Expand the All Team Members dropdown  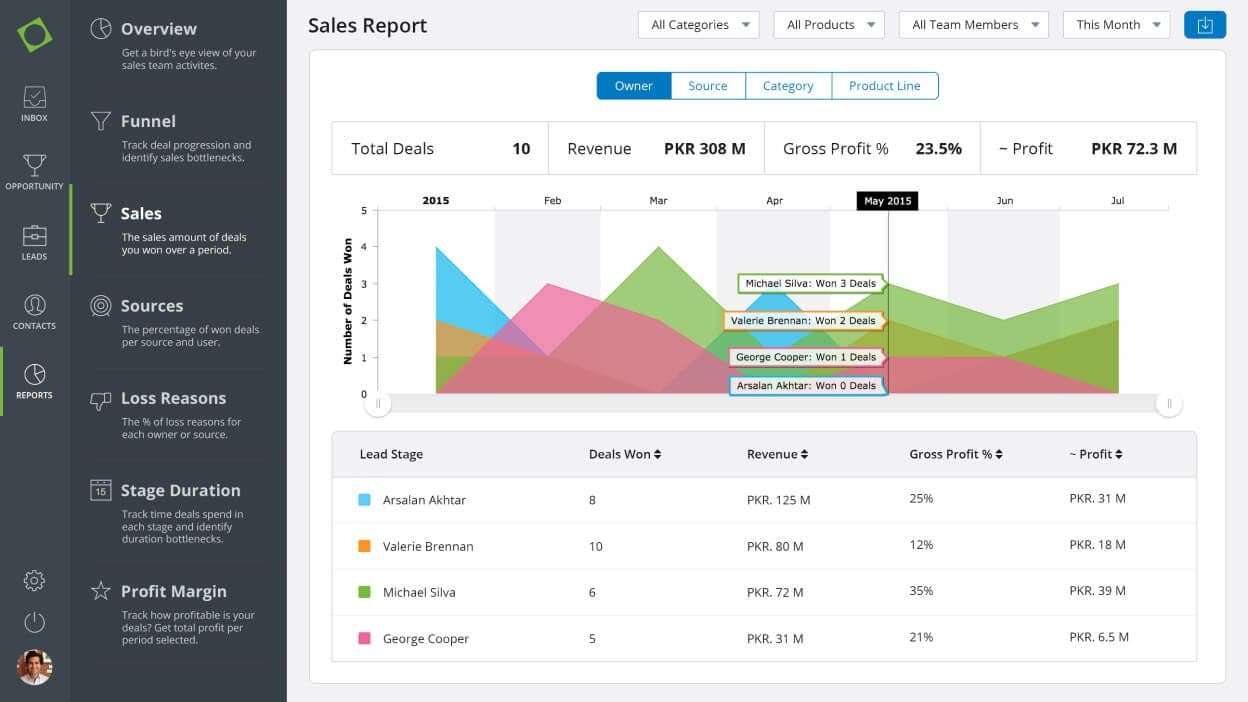click(x=973, y=25)
